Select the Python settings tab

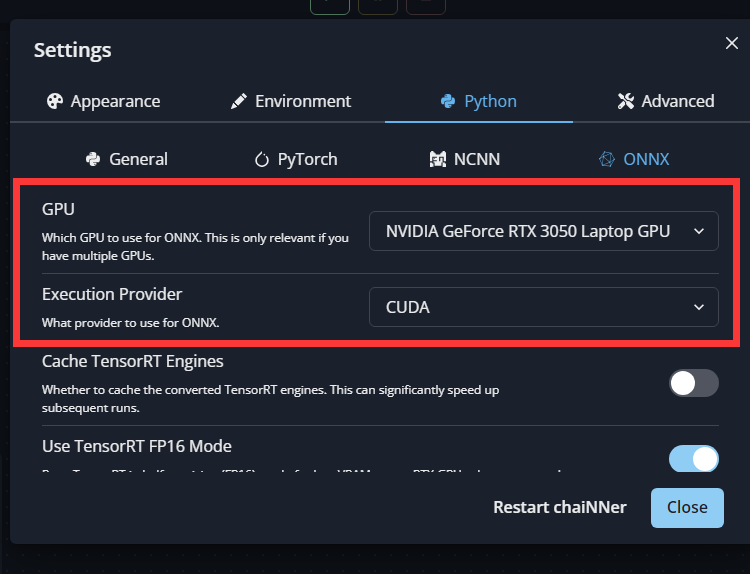click(479, 101)
